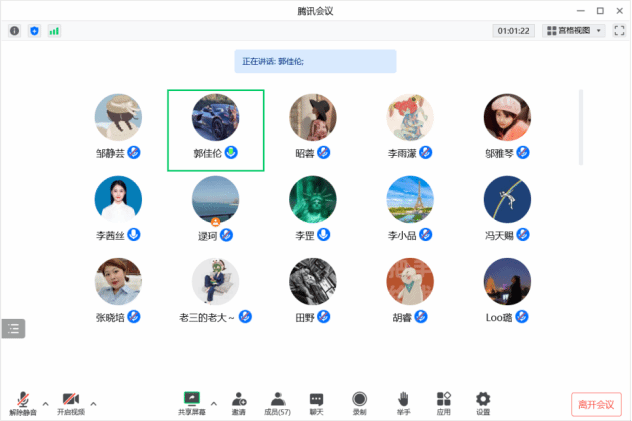This screenshot has width=632, height=421.
Task: Click muted mic icon next to 邹静芸
Action: pos(134,152)
